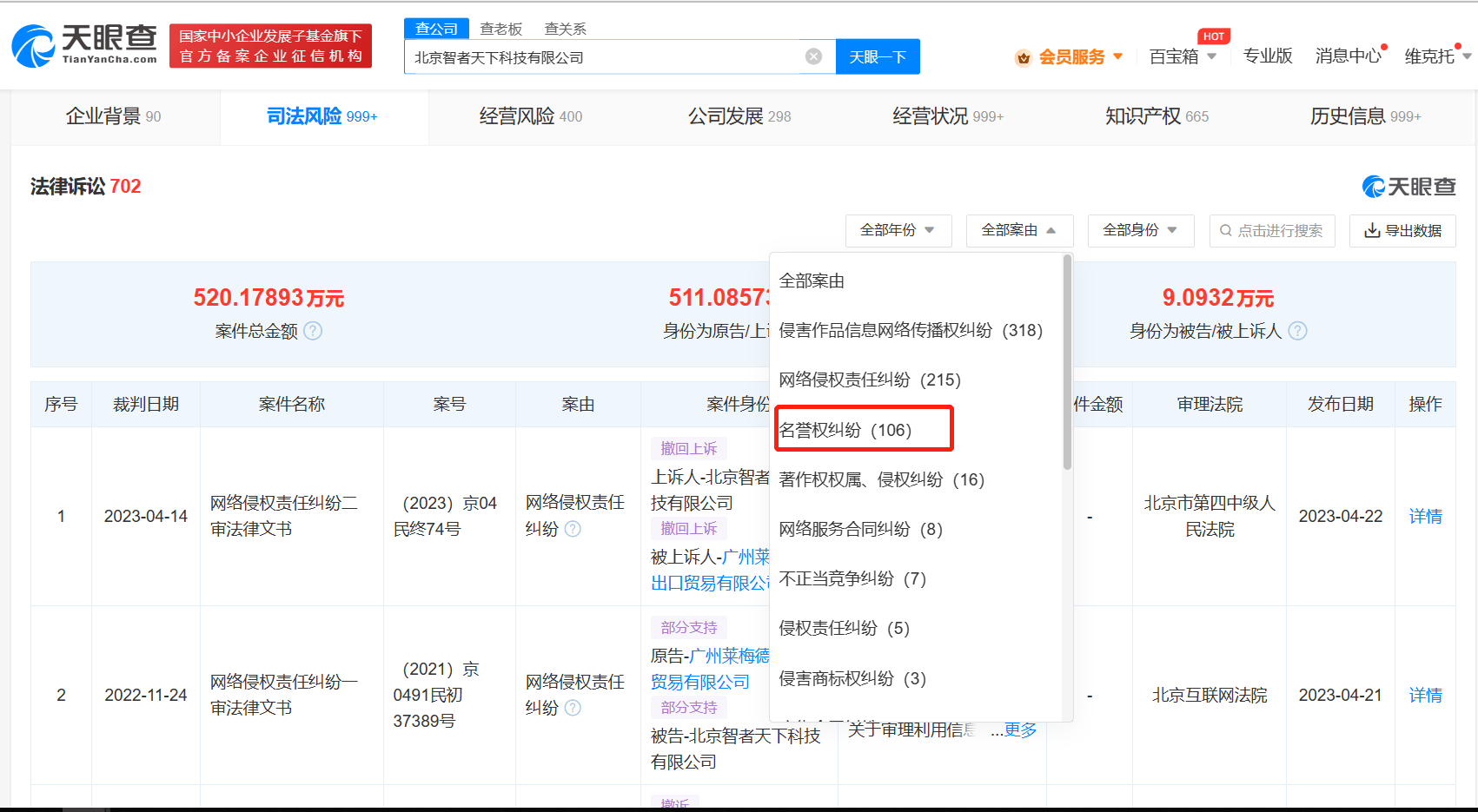Collapse the 全部案由 dropdown
Viewport: 1478px width, 812px height.
1018,230
